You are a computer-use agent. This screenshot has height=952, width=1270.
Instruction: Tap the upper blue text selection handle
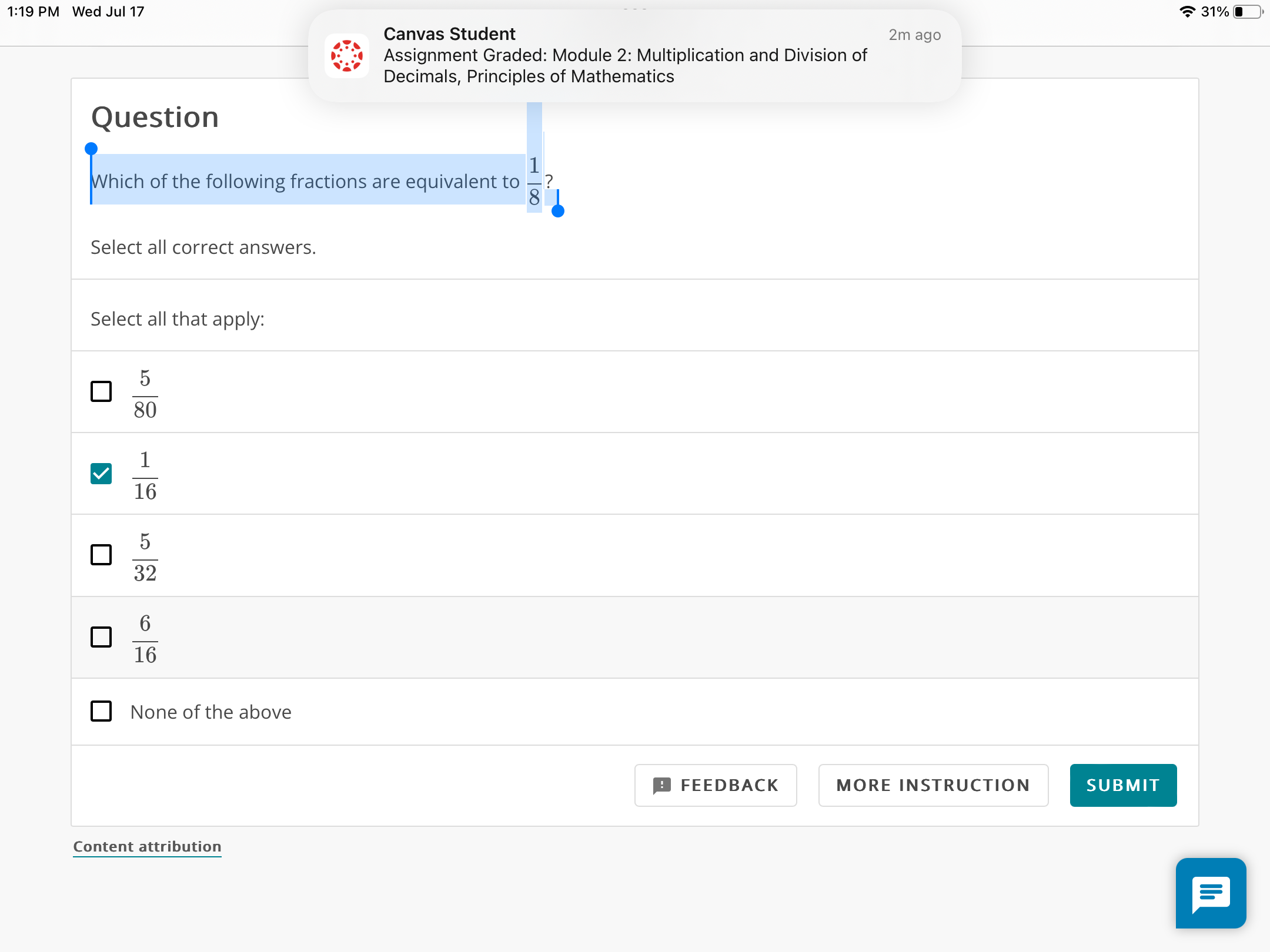[92, 148]
